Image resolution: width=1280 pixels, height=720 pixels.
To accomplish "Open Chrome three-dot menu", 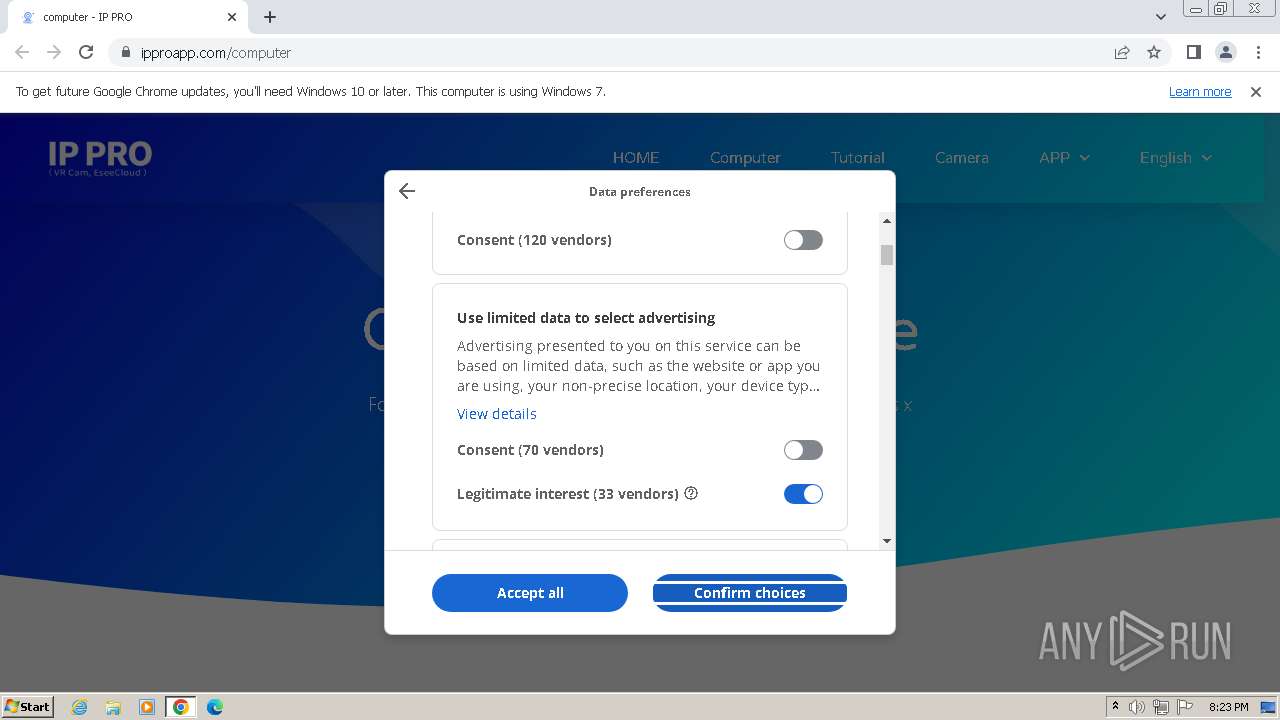I will coord(1258,52).
